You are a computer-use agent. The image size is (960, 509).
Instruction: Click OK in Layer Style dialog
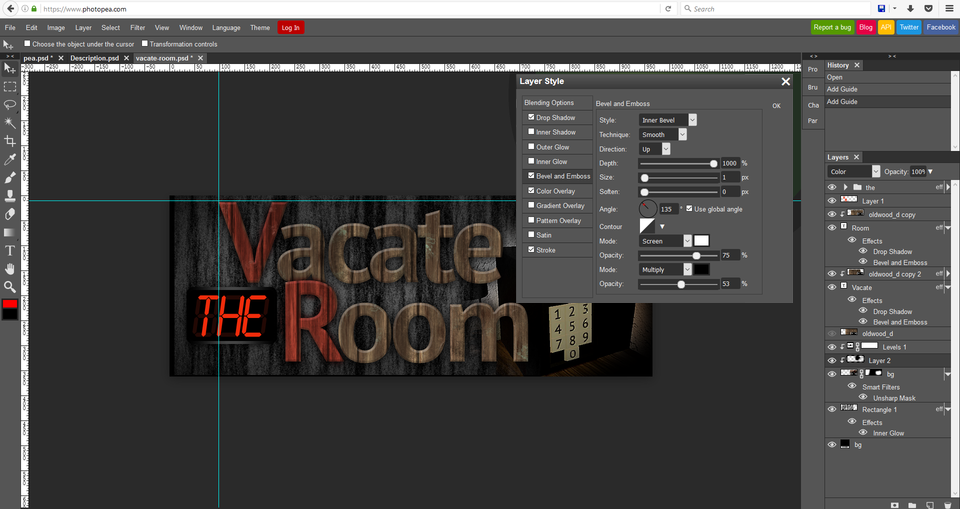click(x=776, y=105)
